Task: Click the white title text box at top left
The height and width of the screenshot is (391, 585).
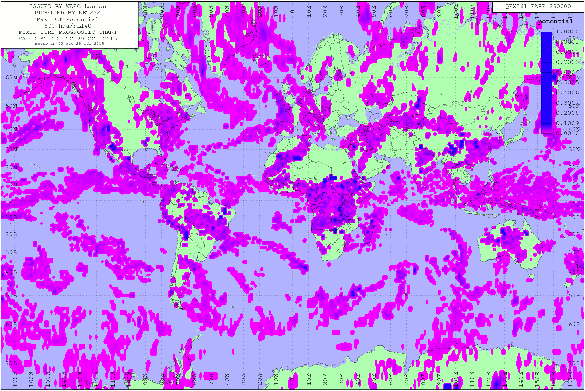Action: coord(69,25)
